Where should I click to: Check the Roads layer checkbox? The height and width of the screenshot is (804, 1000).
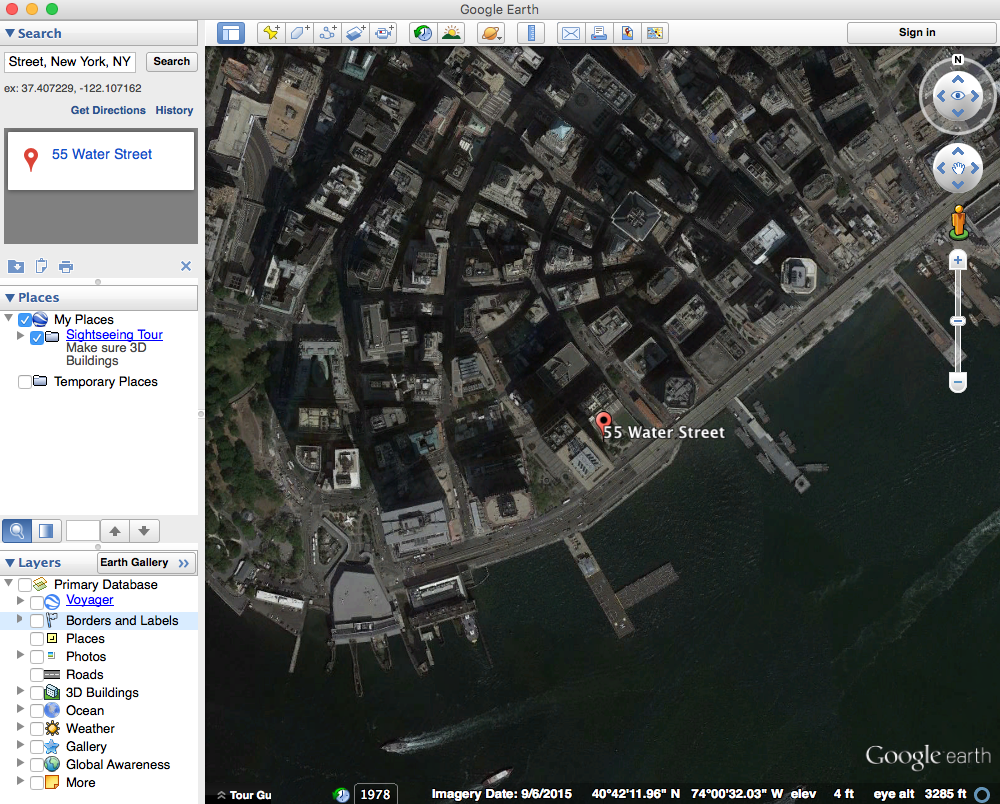(x=37, y=675)
